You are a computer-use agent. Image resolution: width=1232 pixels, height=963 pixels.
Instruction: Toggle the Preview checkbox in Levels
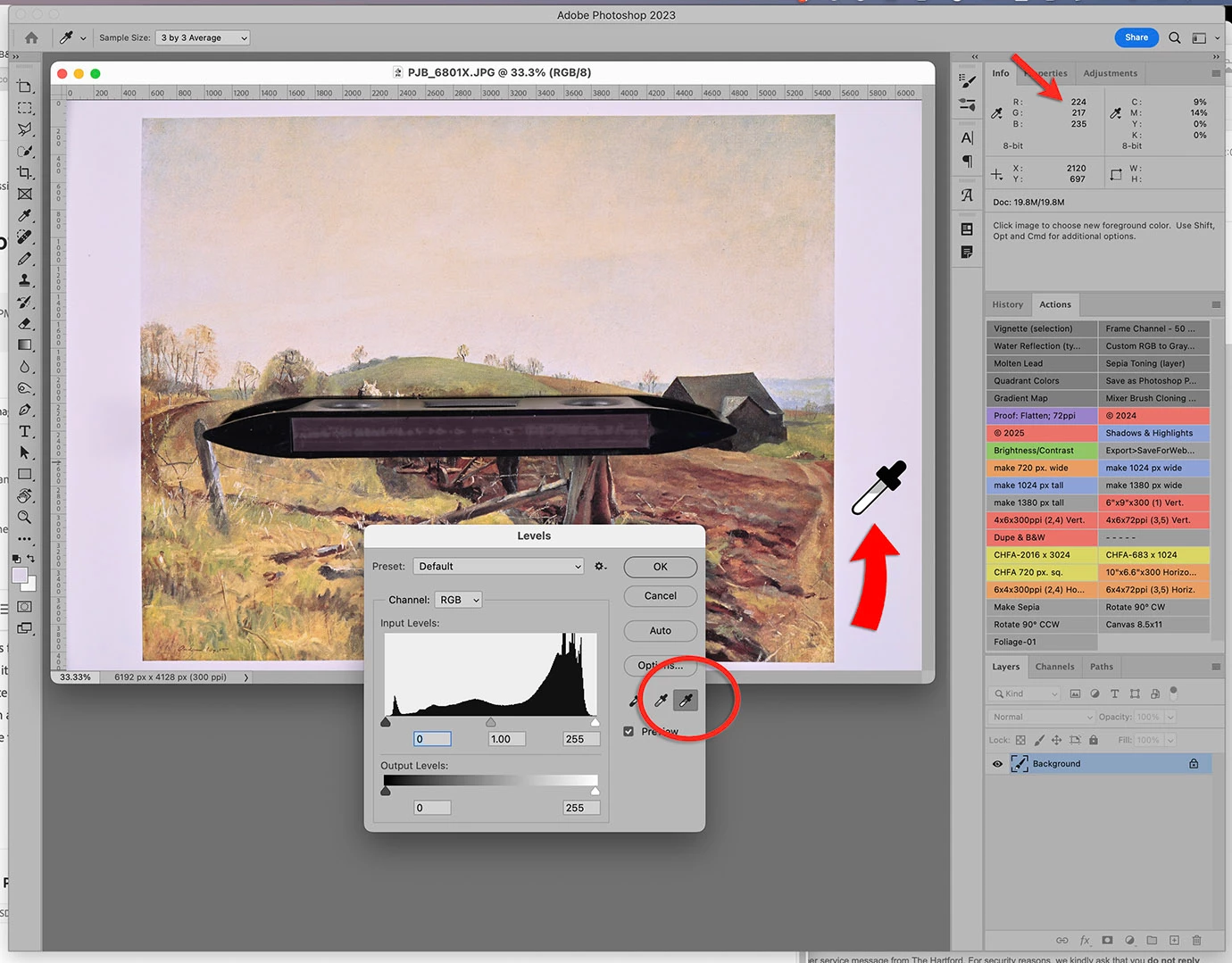[x=628, y=731]
